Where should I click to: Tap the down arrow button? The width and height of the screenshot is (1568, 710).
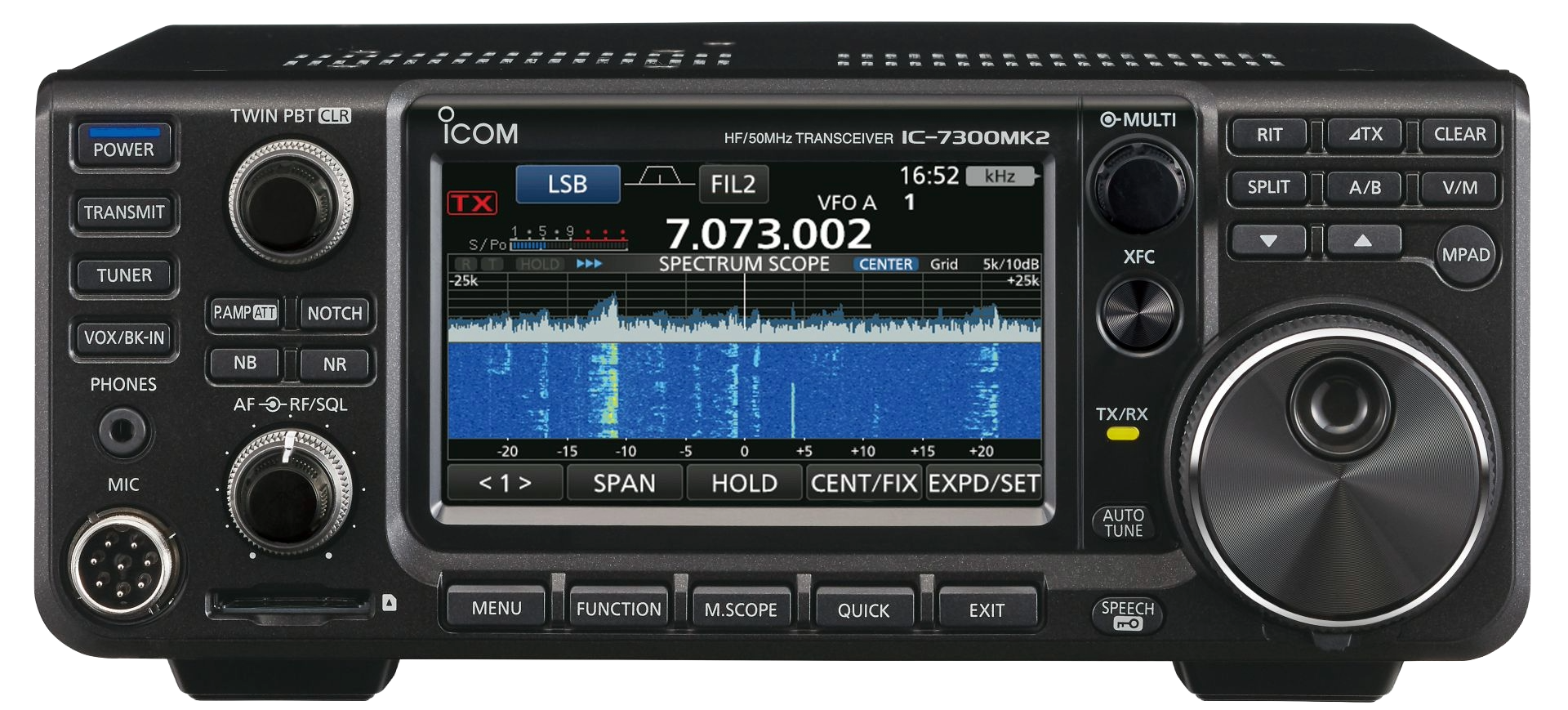[1268, 241]
